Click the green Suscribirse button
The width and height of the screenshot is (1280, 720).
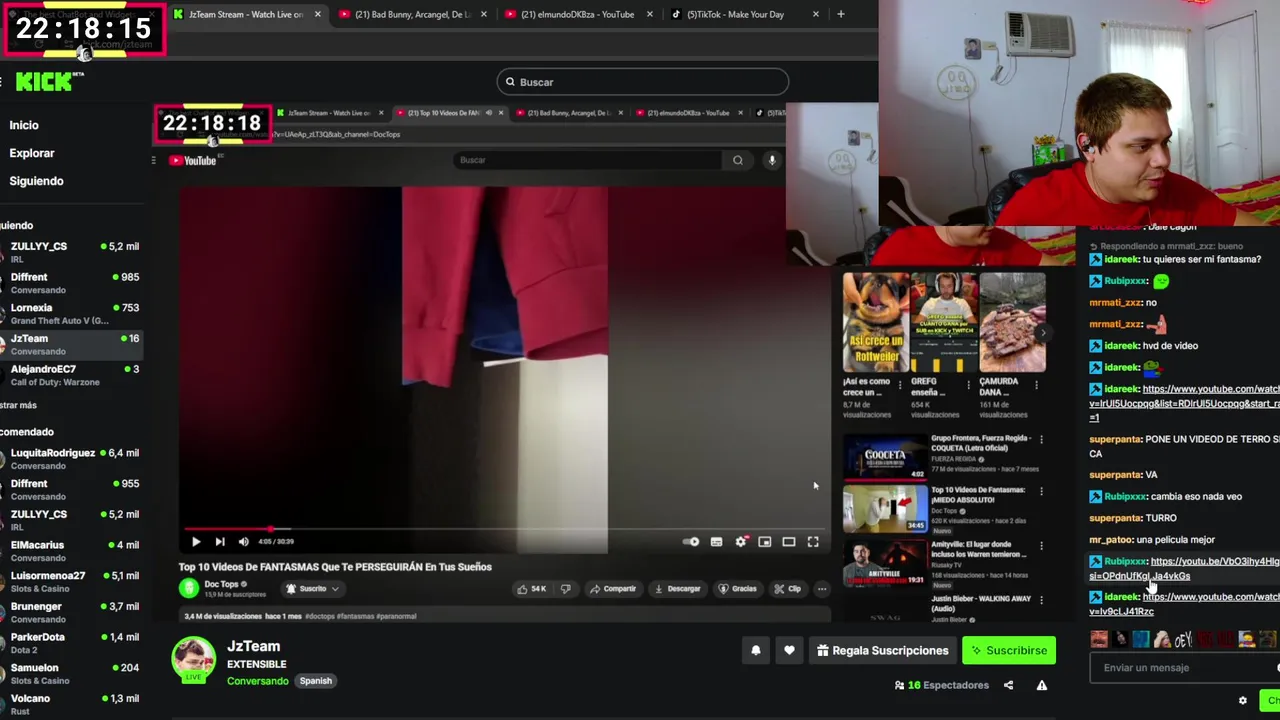click(x=1009, y=651)
